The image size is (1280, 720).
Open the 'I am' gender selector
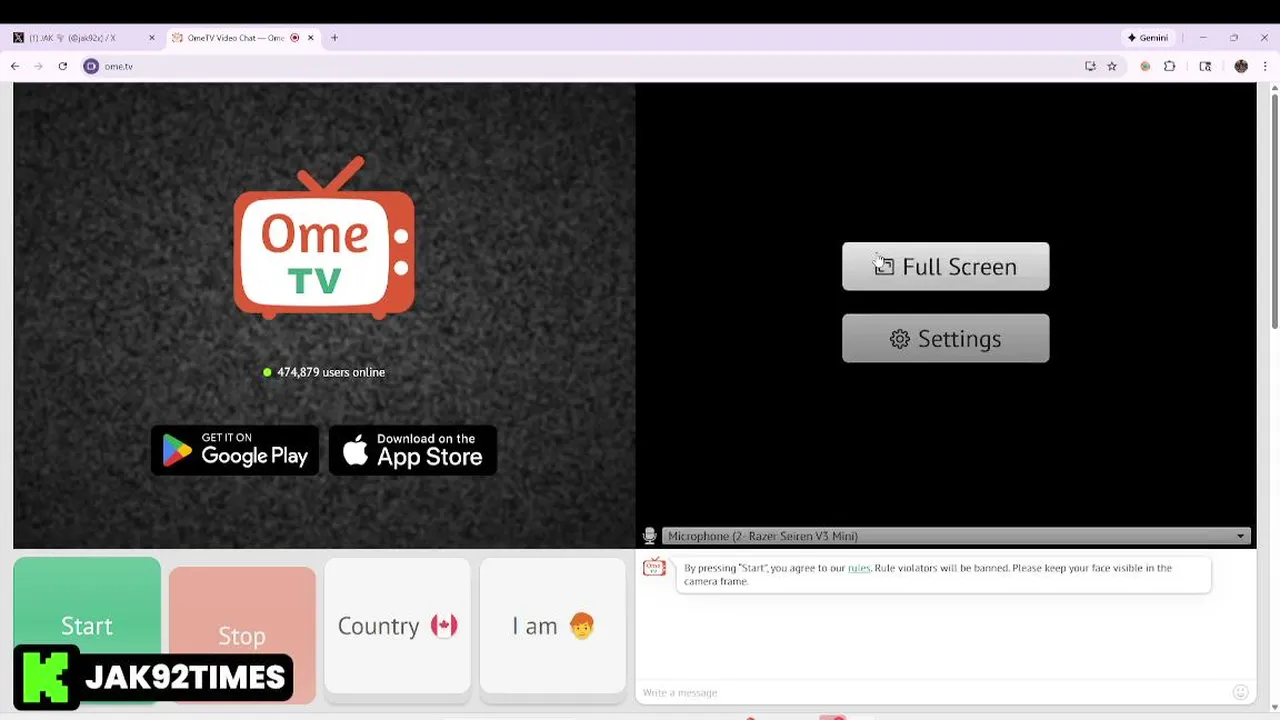[553, 626]
